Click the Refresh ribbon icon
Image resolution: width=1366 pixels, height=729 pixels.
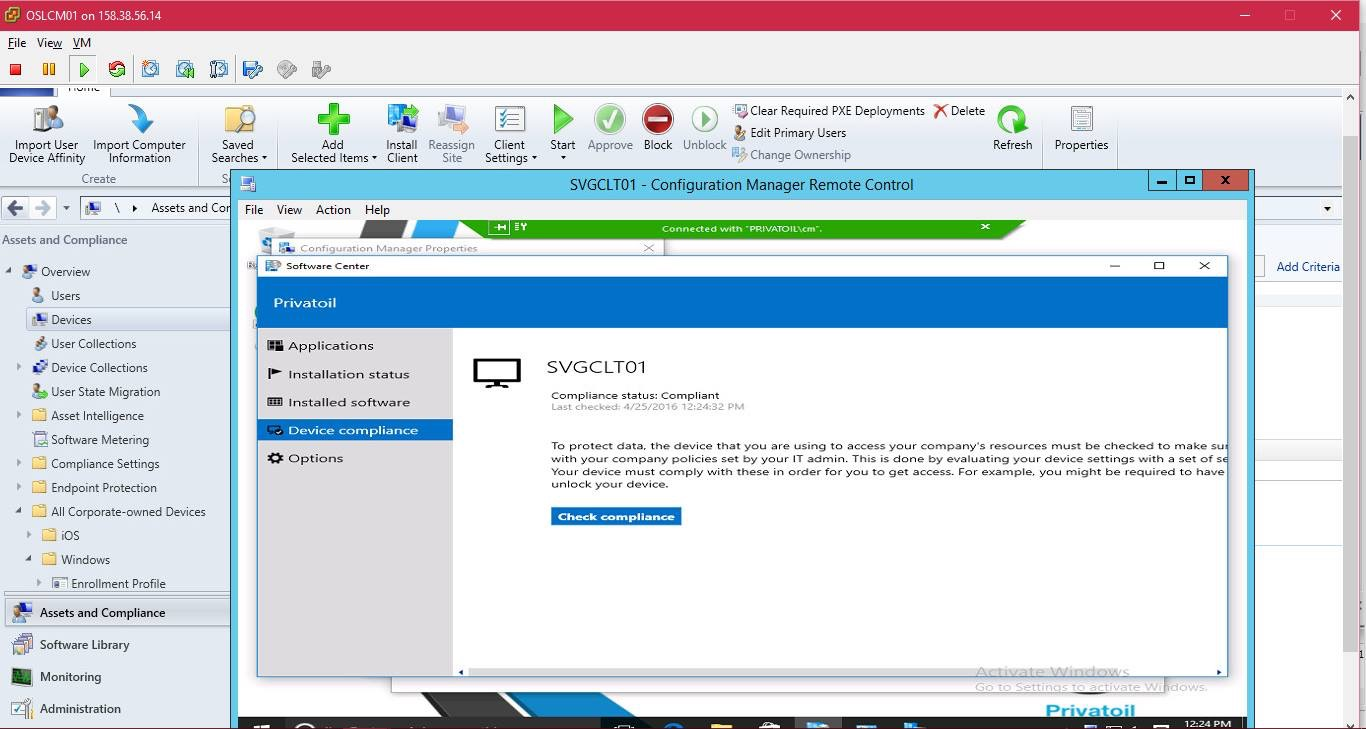pos(1012,129)
